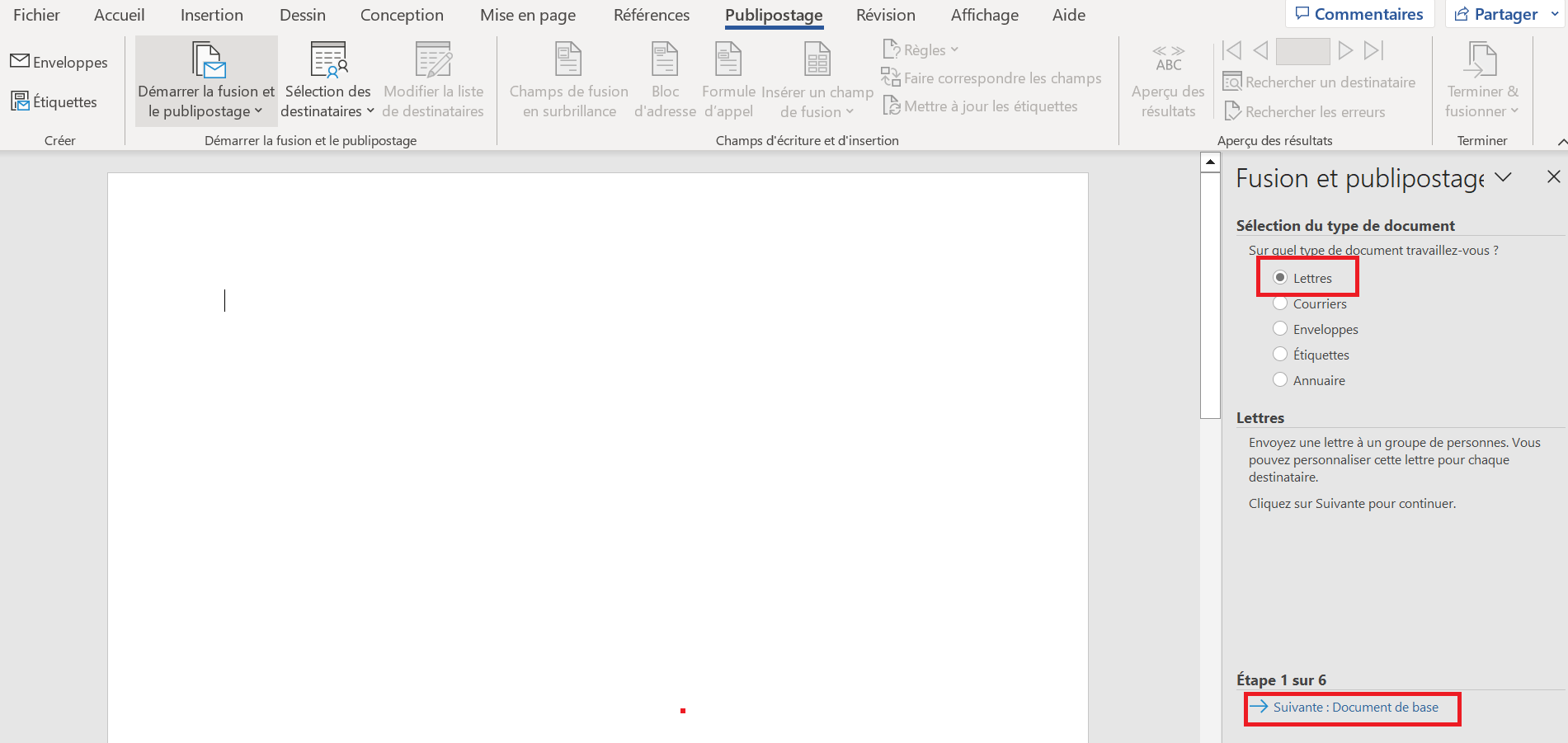Click the Formule d'appel icon

(727, 60)
